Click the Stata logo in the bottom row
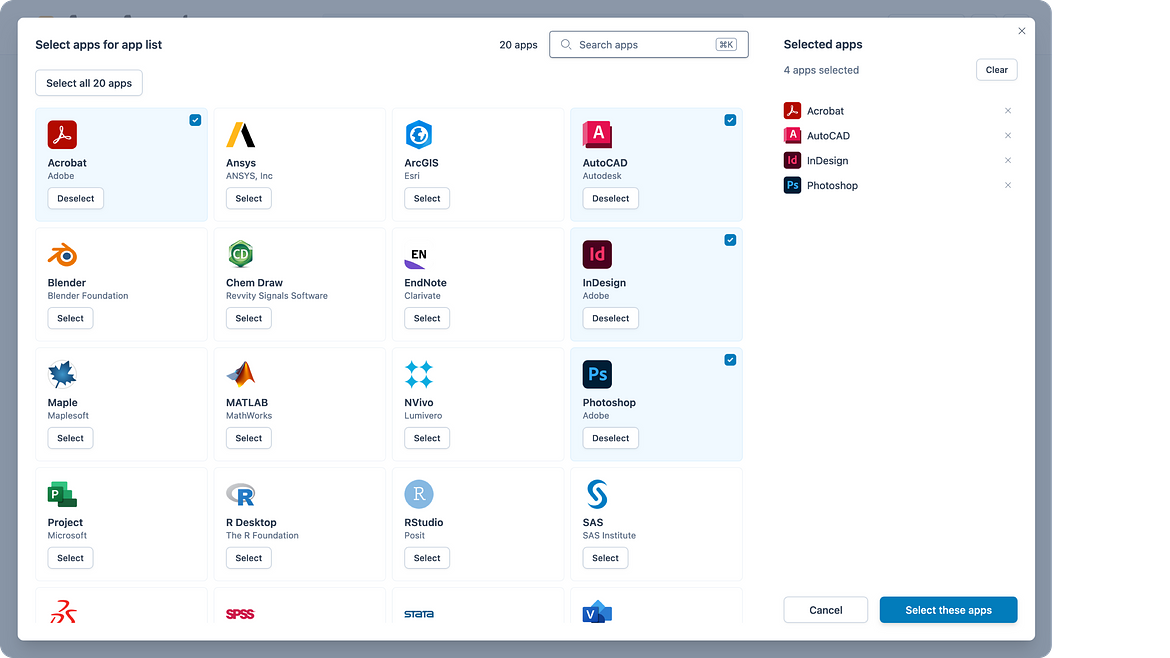The width and height of the screenshot is (1170, 658). [x=419, y=614]
